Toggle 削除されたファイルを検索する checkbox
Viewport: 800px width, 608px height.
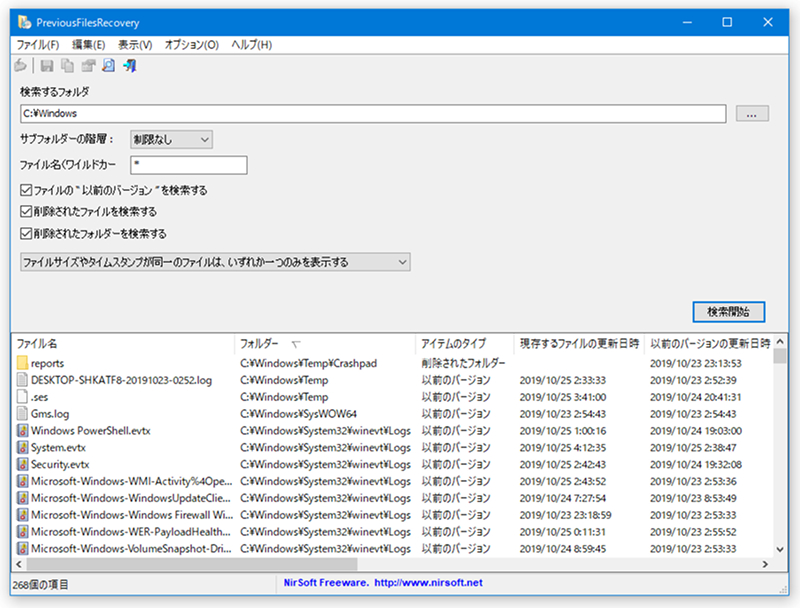tap(26, 211)
